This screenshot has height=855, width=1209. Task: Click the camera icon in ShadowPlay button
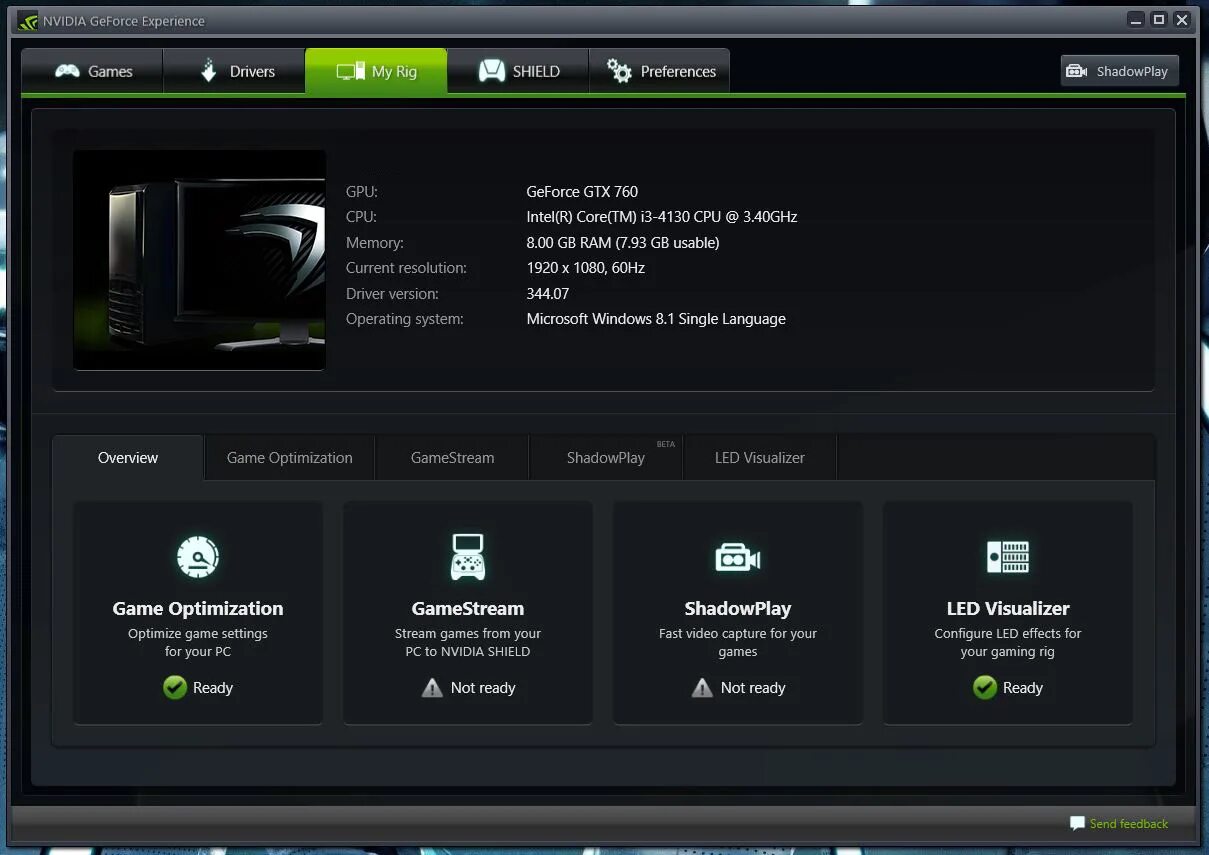pyautogui.click(x=1077, y=71)
